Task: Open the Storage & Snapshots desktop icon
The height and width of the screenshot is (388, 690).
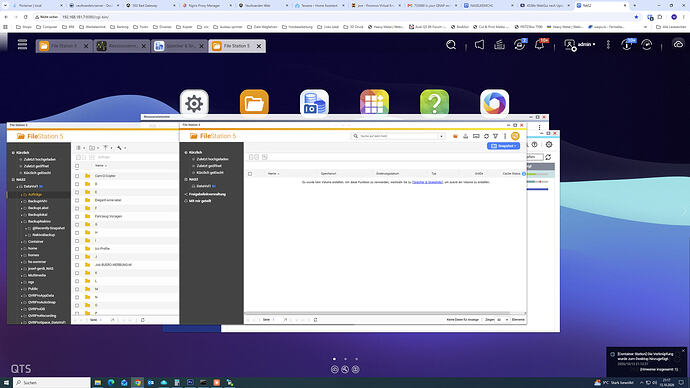Action: pyautogui.click(x=314, y=103)
